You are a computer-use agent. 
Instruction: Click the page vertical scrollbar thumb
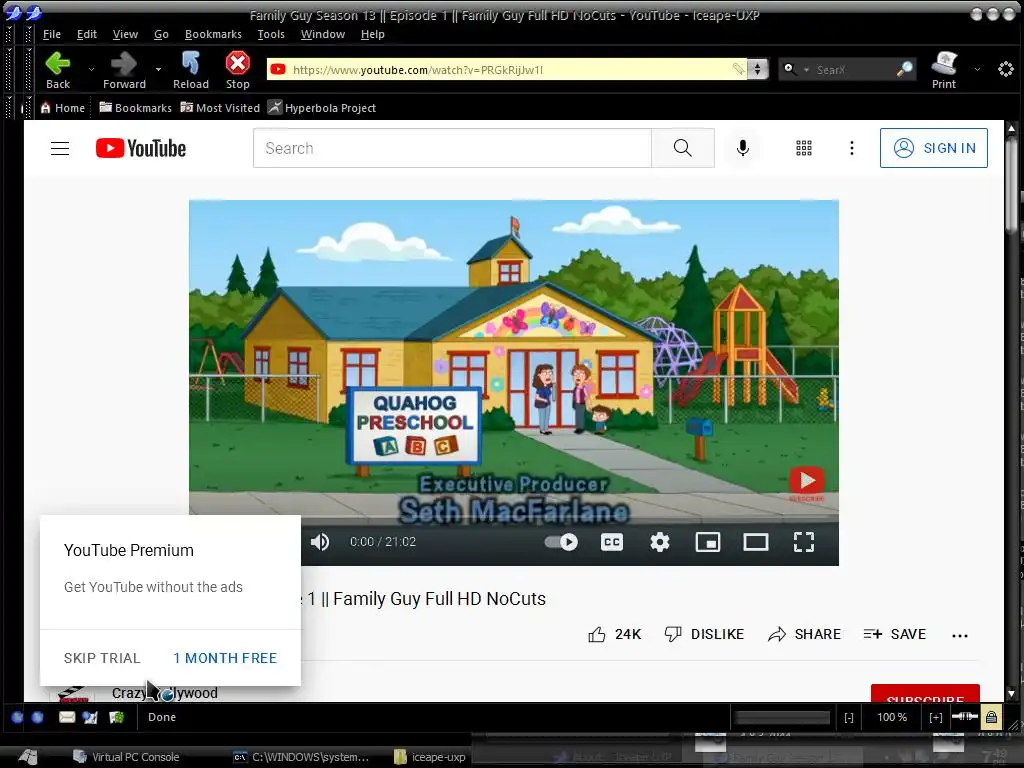[1011, 183]
